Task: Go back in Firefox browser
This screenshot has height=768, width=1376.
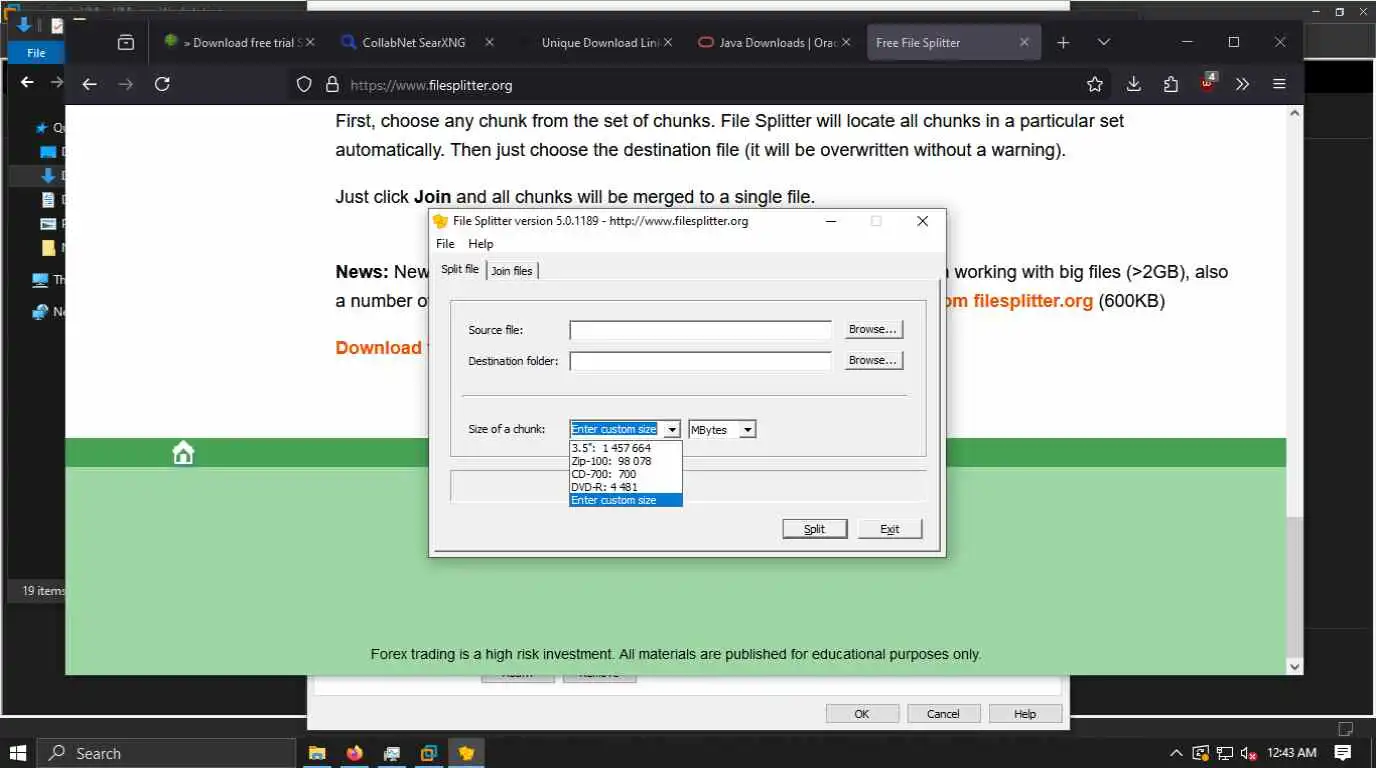Action: tap(89, 85)
